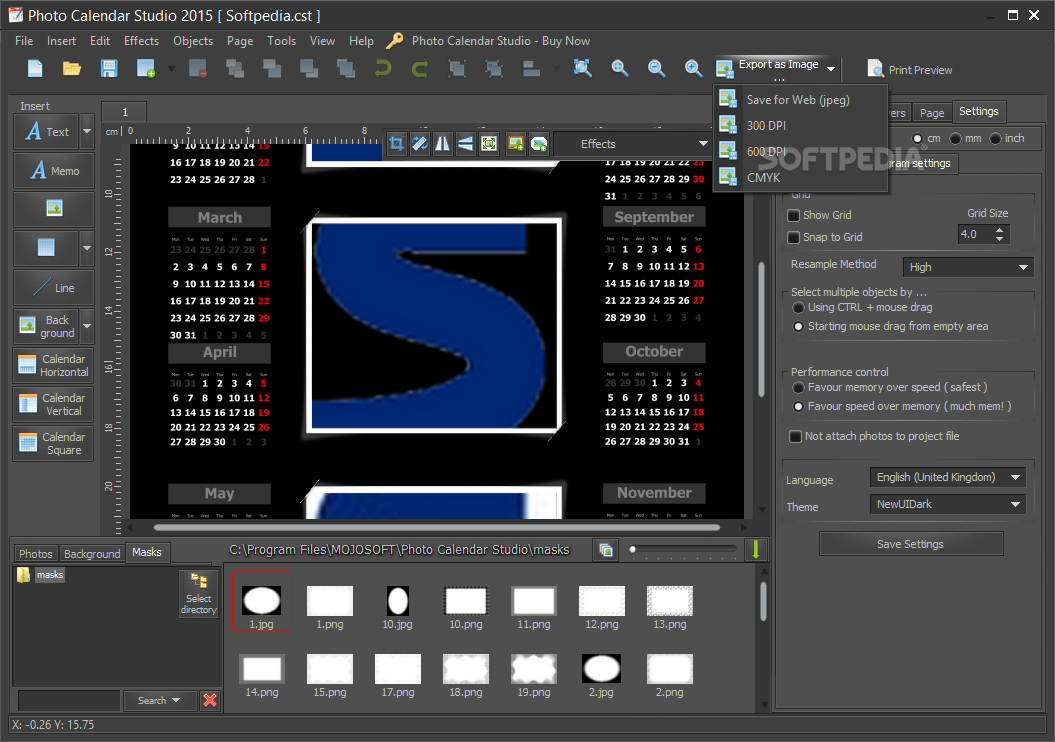Flip the photo horizontally icon
Screen dimensions: 1055x742
(x=443, y=143)
